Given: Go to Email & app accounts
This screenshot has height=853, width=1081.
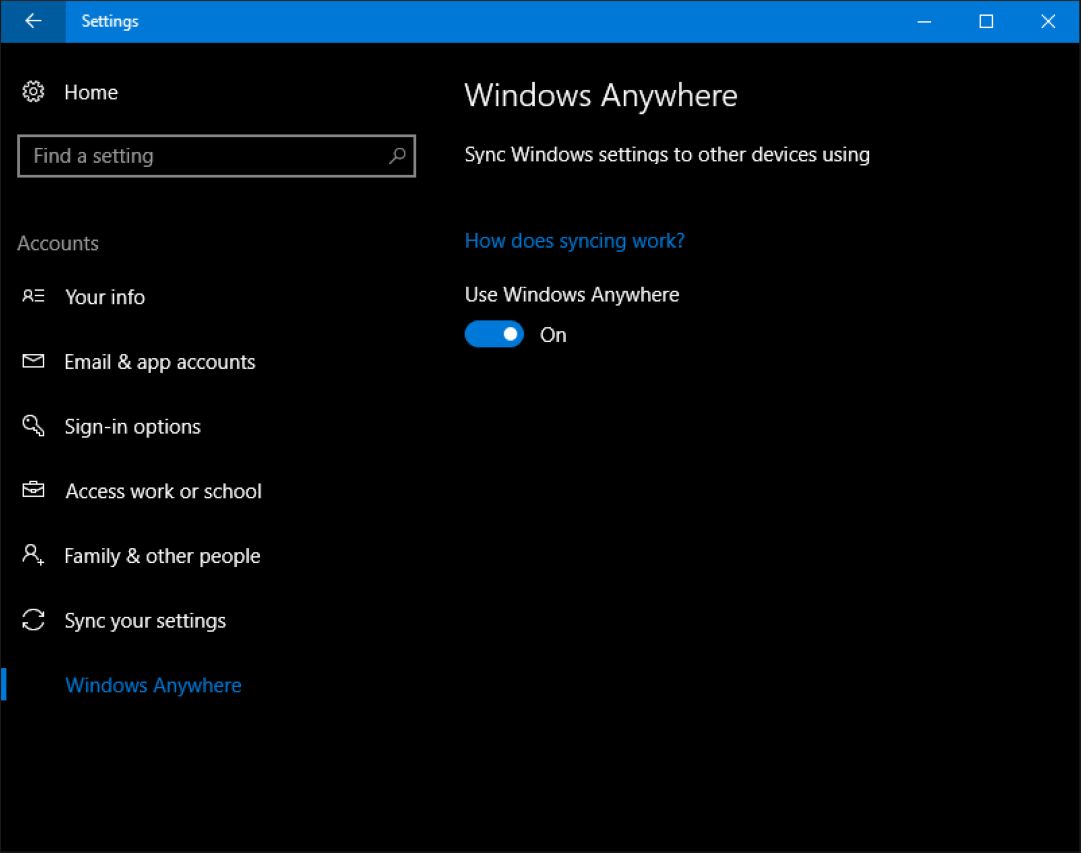Looking at the screenshot, I should (160, 362).
